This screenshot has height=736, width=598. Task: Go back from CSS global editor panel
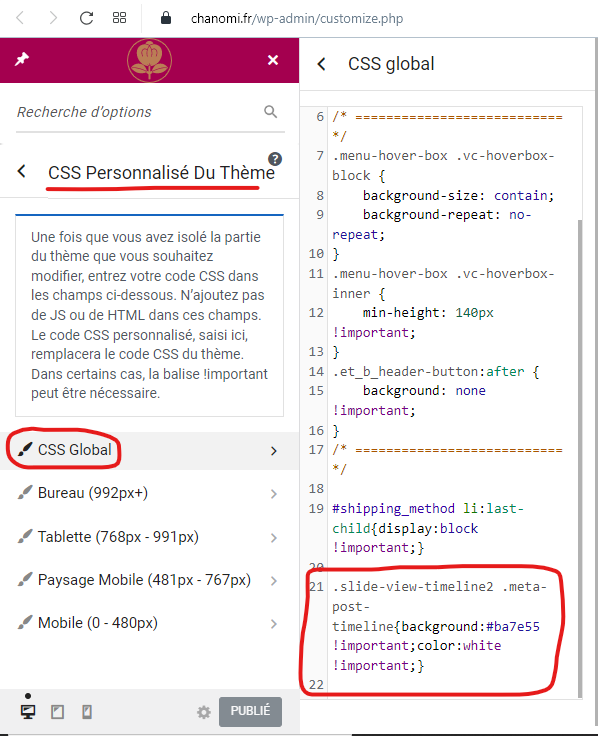322,64
